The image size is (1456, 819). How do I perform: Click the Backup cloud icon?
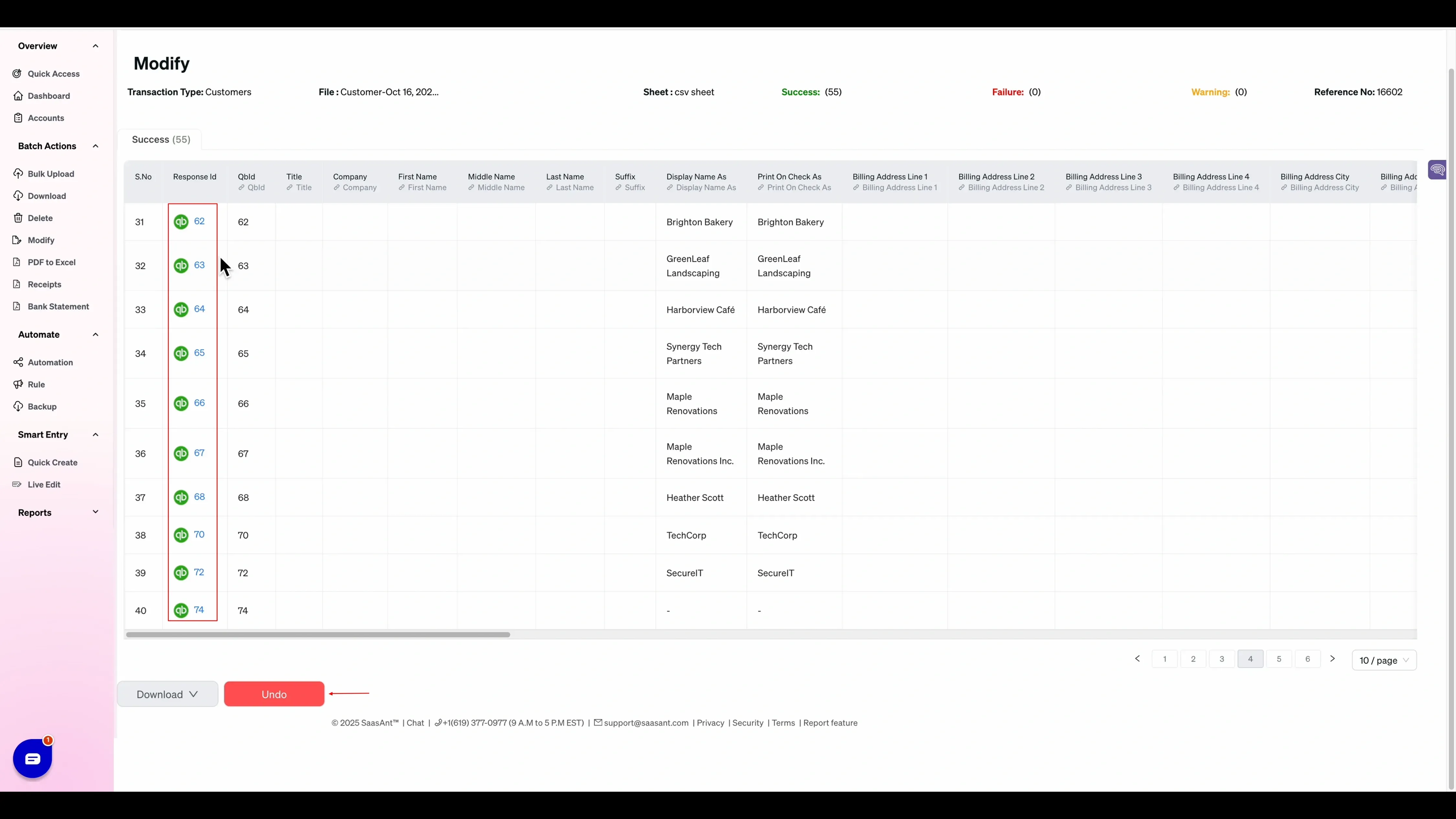coord(18,406)
